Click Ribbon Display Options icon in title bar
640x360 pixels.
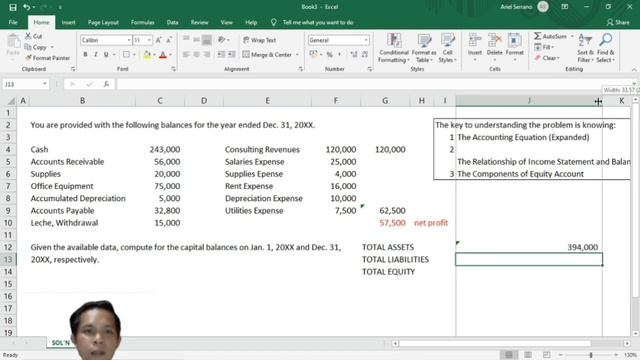564,7
